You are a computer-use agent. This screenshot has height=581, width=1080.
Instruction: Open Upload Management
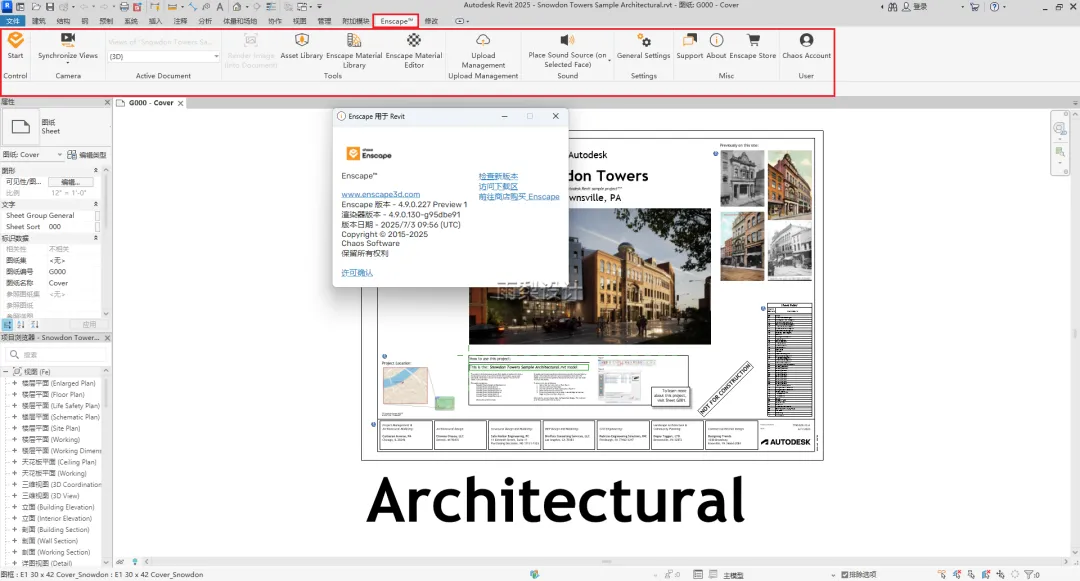[483, 50]
